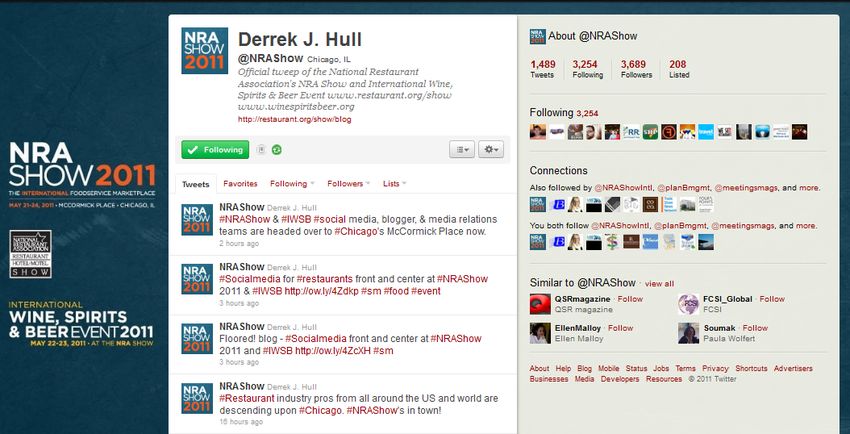Open first face-photo avatar in Following row
Screen dimensions: 850x434
tap(538, 132)
